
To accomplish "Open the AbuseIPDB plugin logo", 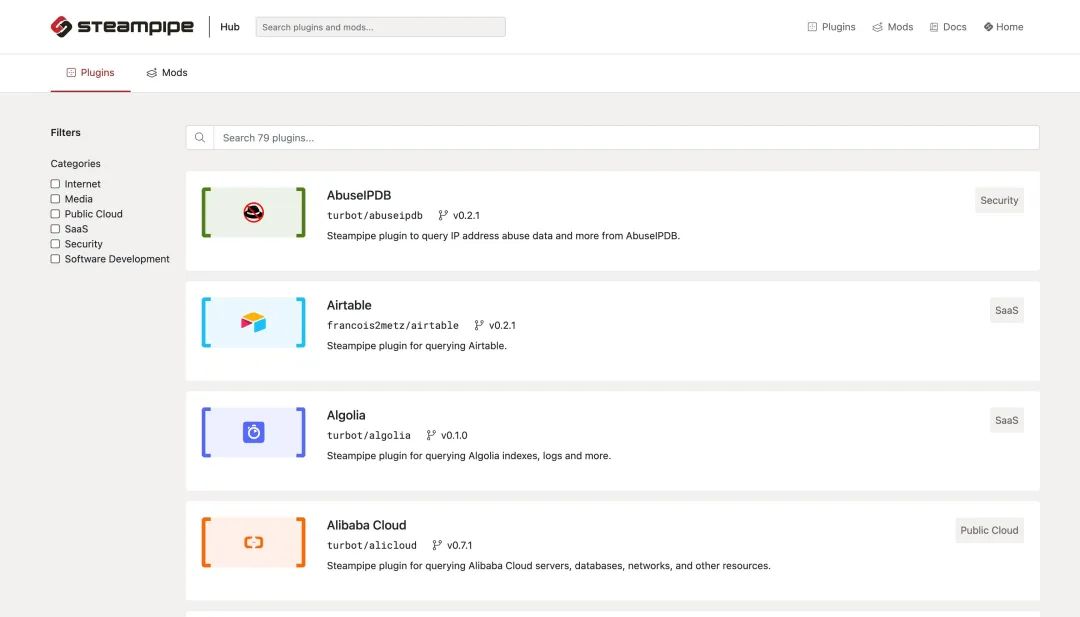I will pyautogui.click(x=253, y=212).
